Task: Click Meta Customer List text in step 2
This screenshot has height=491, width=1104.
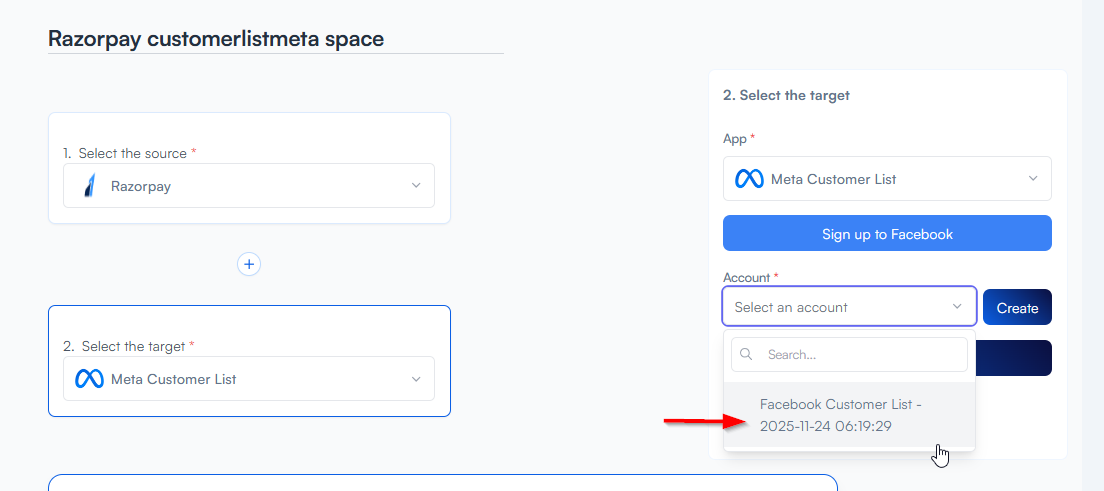Action: coord(173,379)
